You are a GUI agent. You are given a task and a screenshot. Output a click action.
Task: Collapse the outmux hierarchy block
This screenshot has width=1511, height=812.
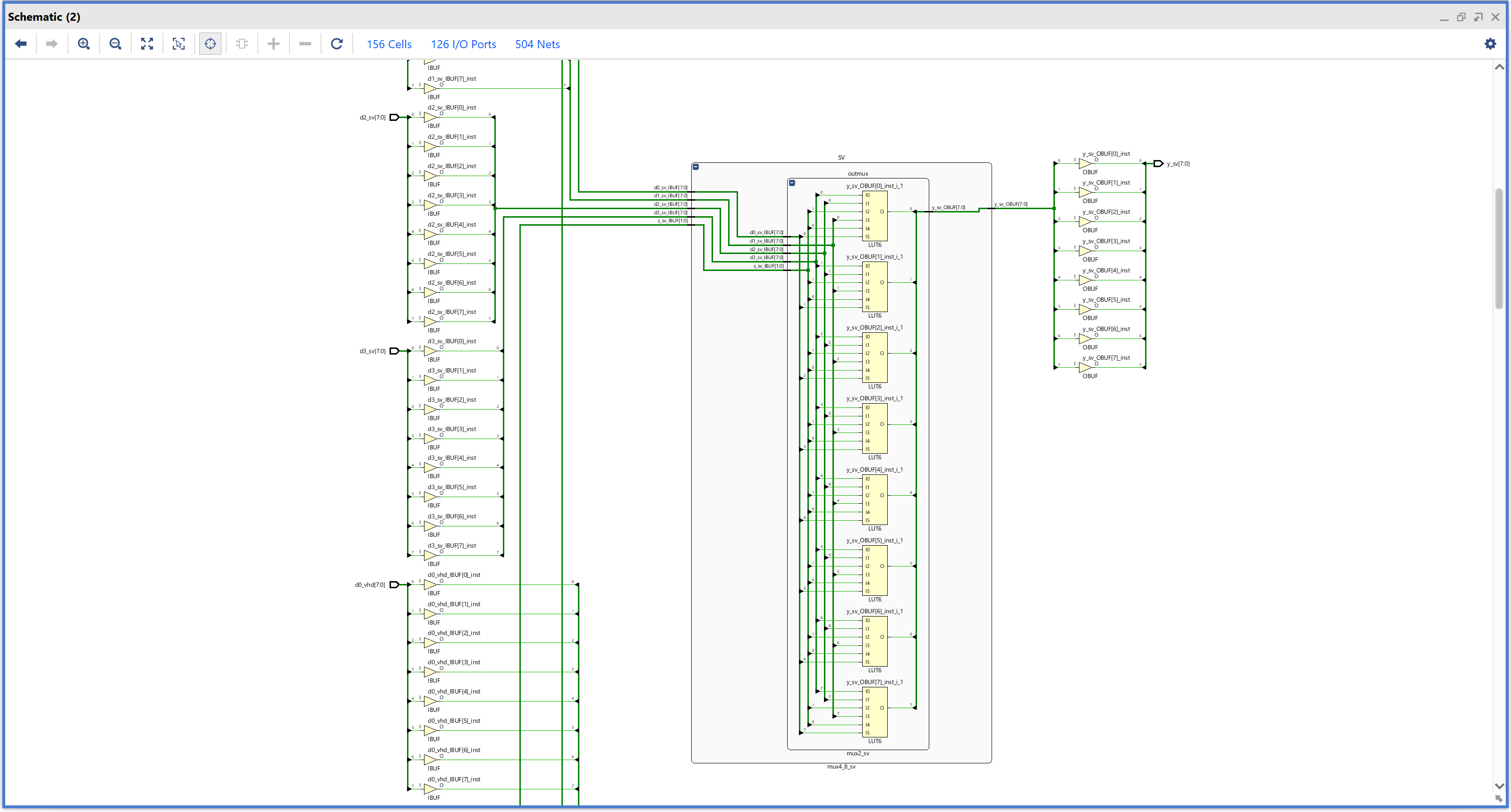click(x=792, y=183)
